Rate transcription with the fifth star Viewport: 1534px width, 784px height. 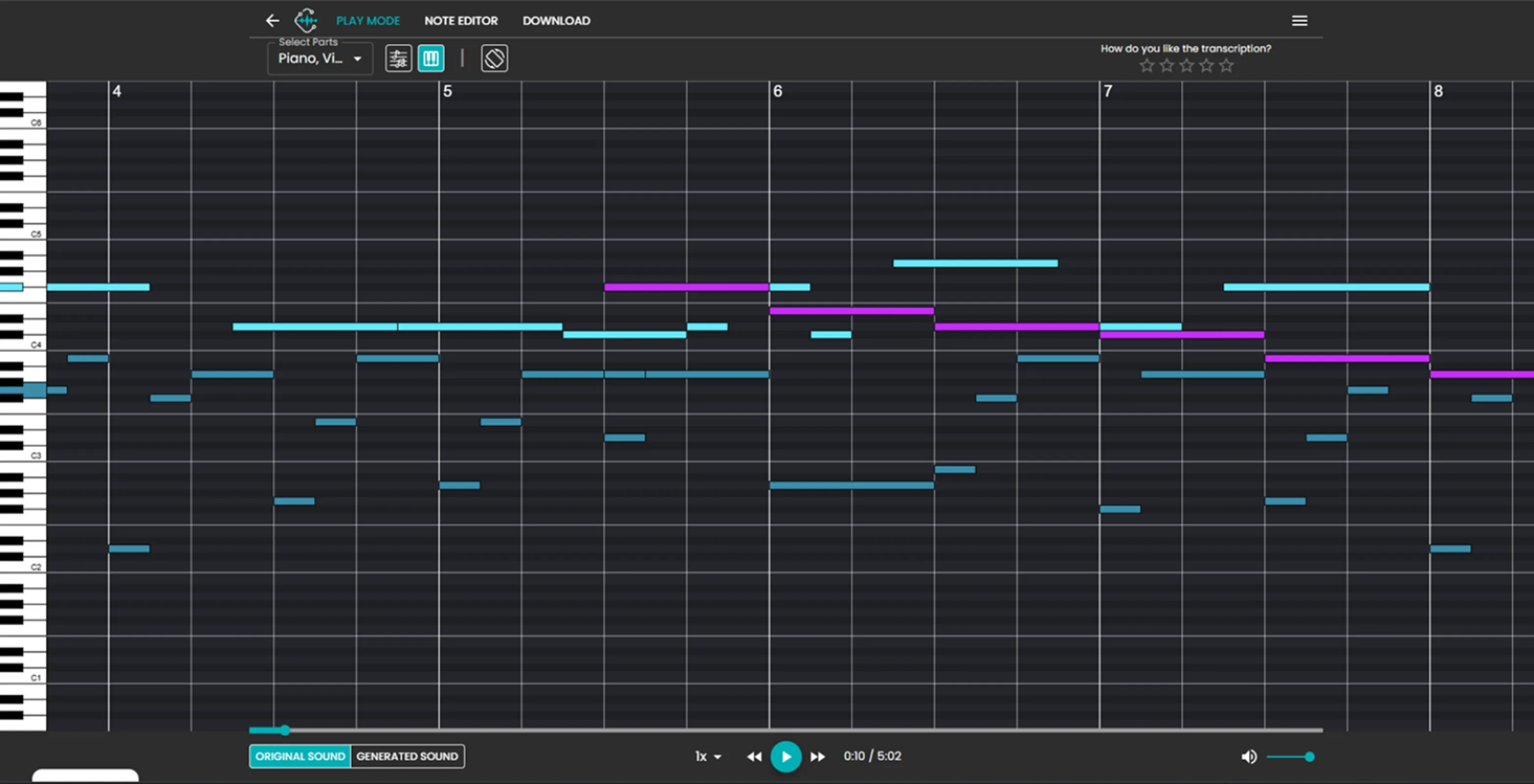pyautogui.click(x=1226, y=66)
